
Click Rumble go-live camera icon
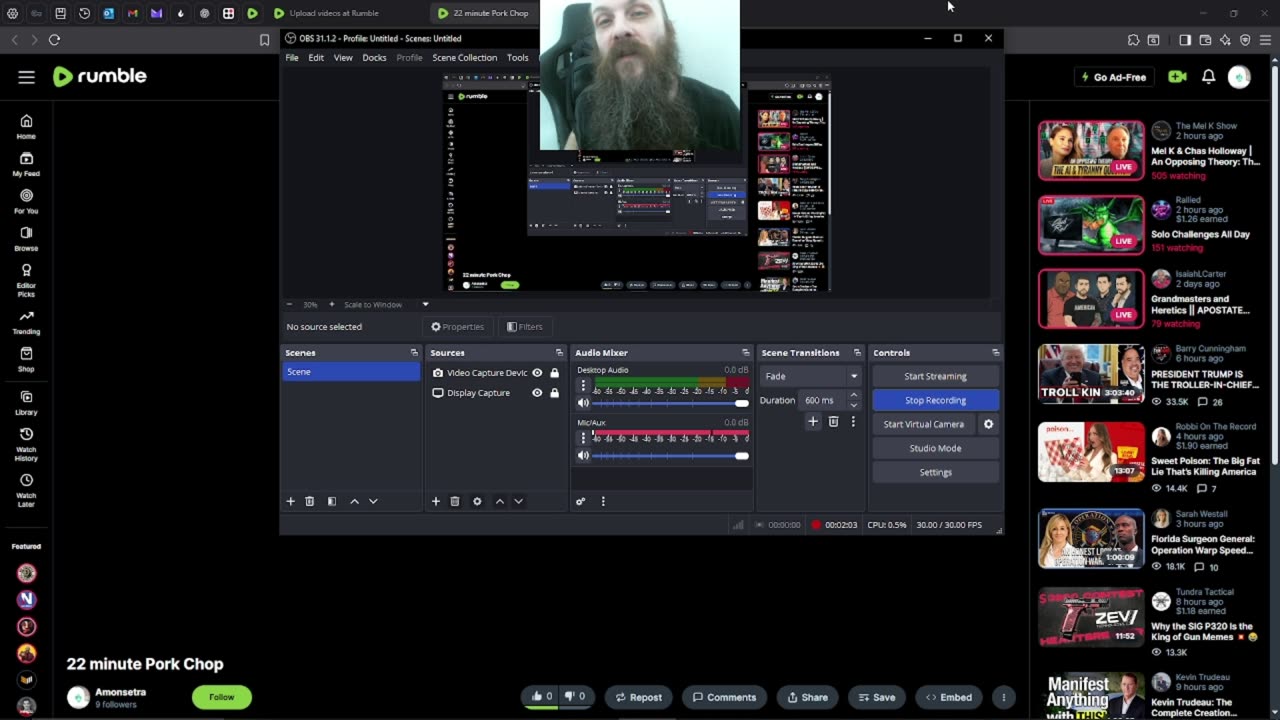(1177, 77)
